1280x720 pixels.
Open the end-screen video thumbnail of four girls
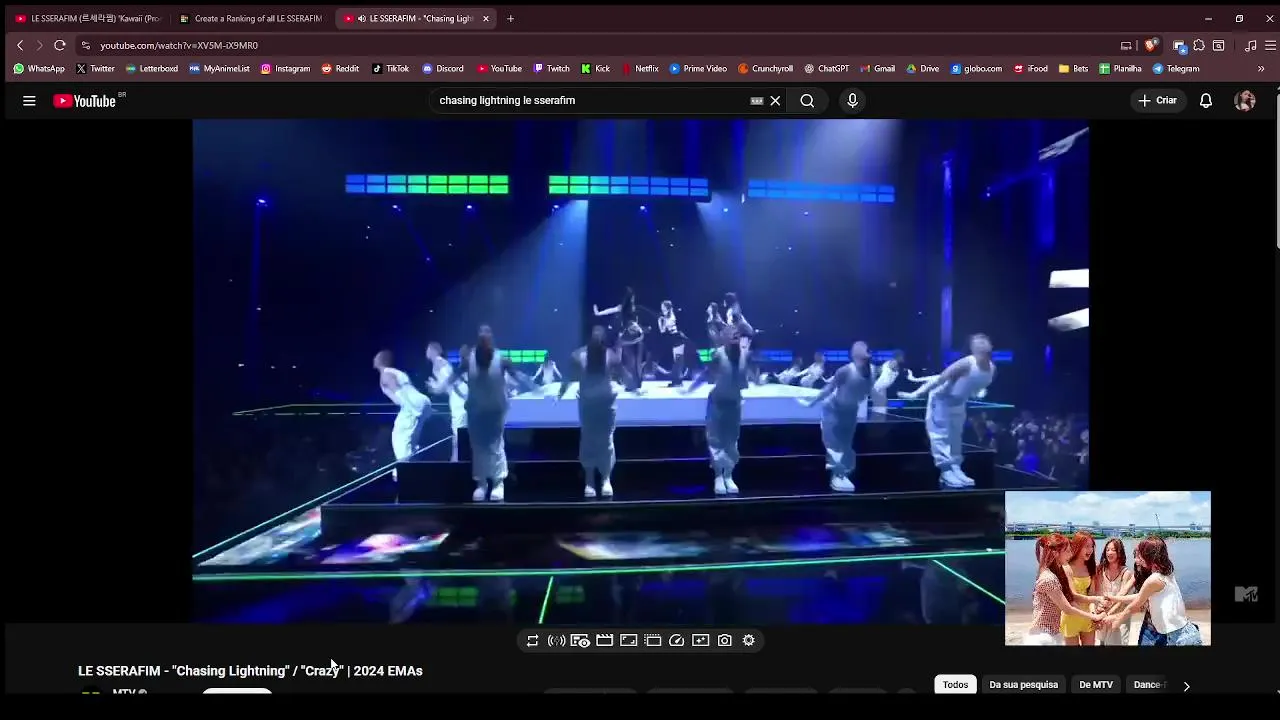pyautogui.click(x=1108, y=568)
